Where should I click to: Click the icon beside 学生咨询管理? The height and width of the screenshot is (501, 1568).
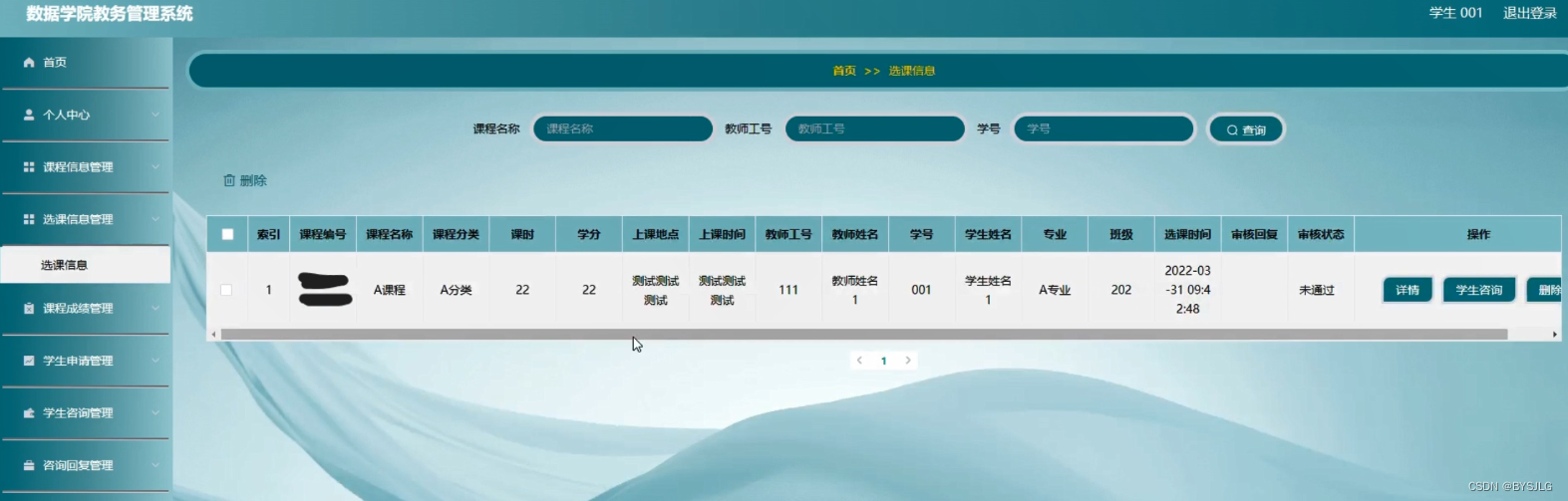29,412
